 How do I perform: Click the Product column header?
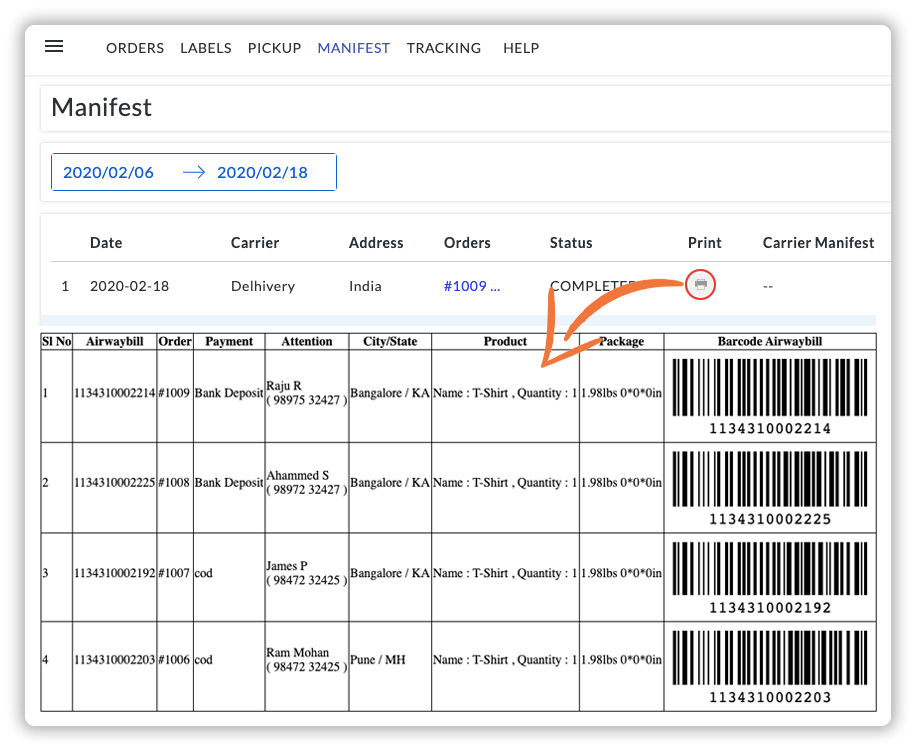pyautogui.click(x=505, y=341)
